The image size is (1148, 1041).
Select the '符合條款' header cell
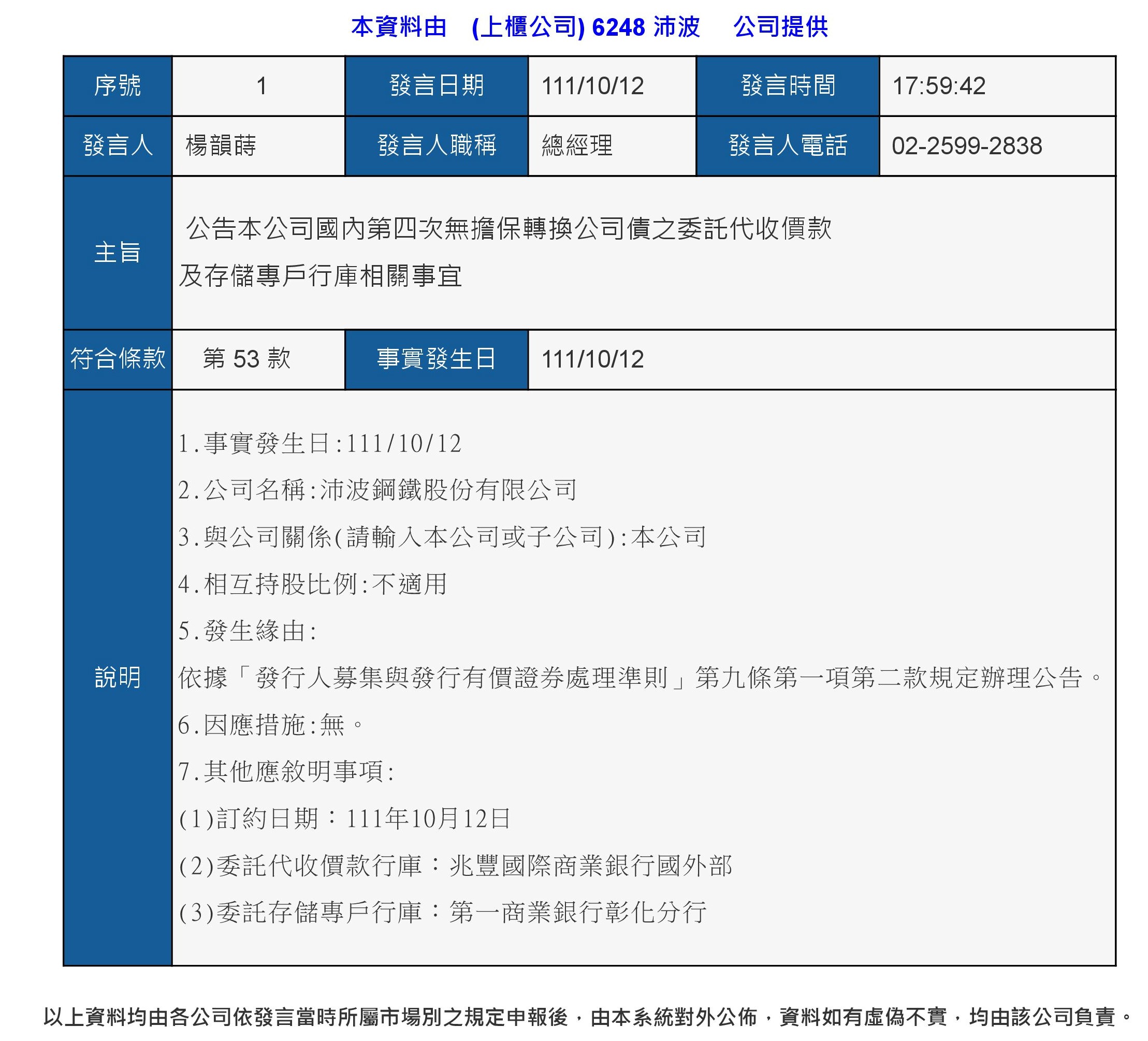[x=118, y=359]
